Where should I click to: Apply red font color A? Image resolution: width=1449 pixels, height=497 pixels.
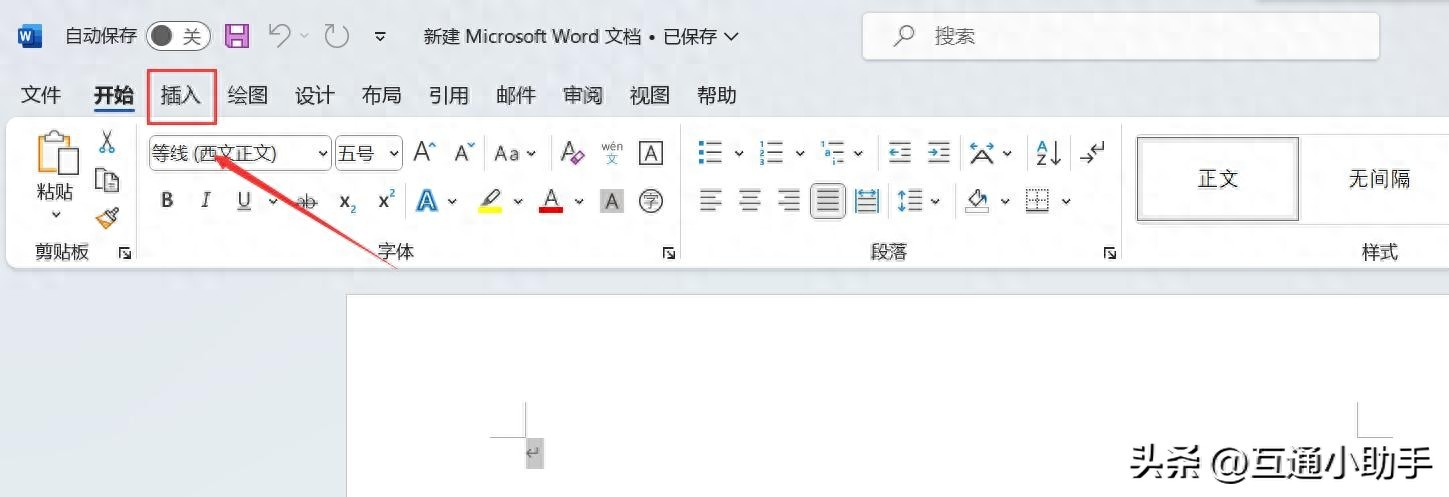pos(551,201)
